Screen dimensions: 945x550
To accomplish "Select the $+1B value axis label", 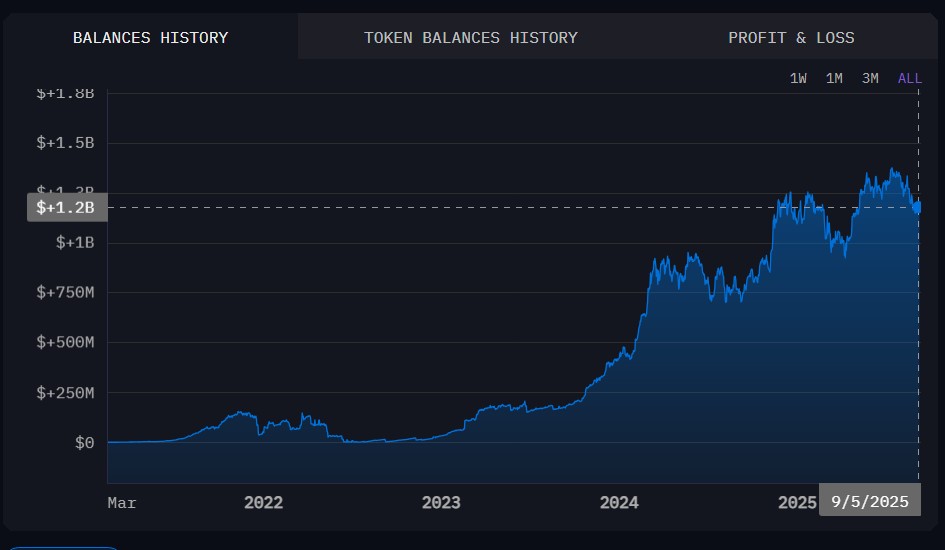I will click(74, 243).
